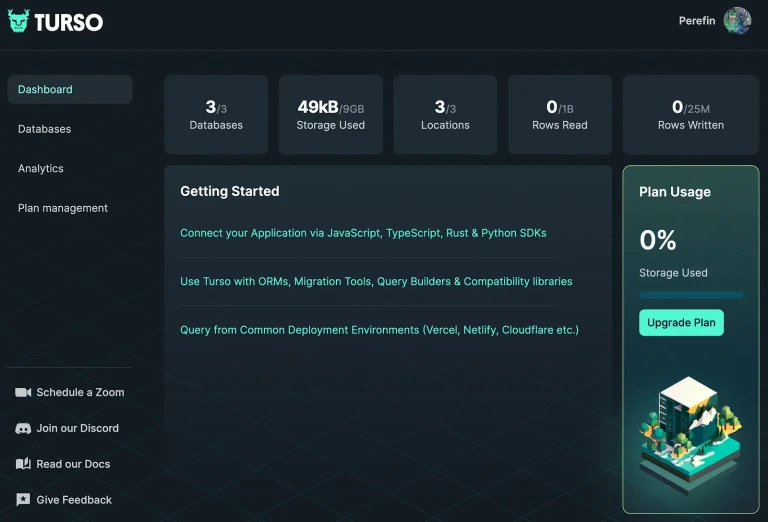Click the TURSO wordmark text
This screenshot has height=522, width=768.
click(69, 22)
